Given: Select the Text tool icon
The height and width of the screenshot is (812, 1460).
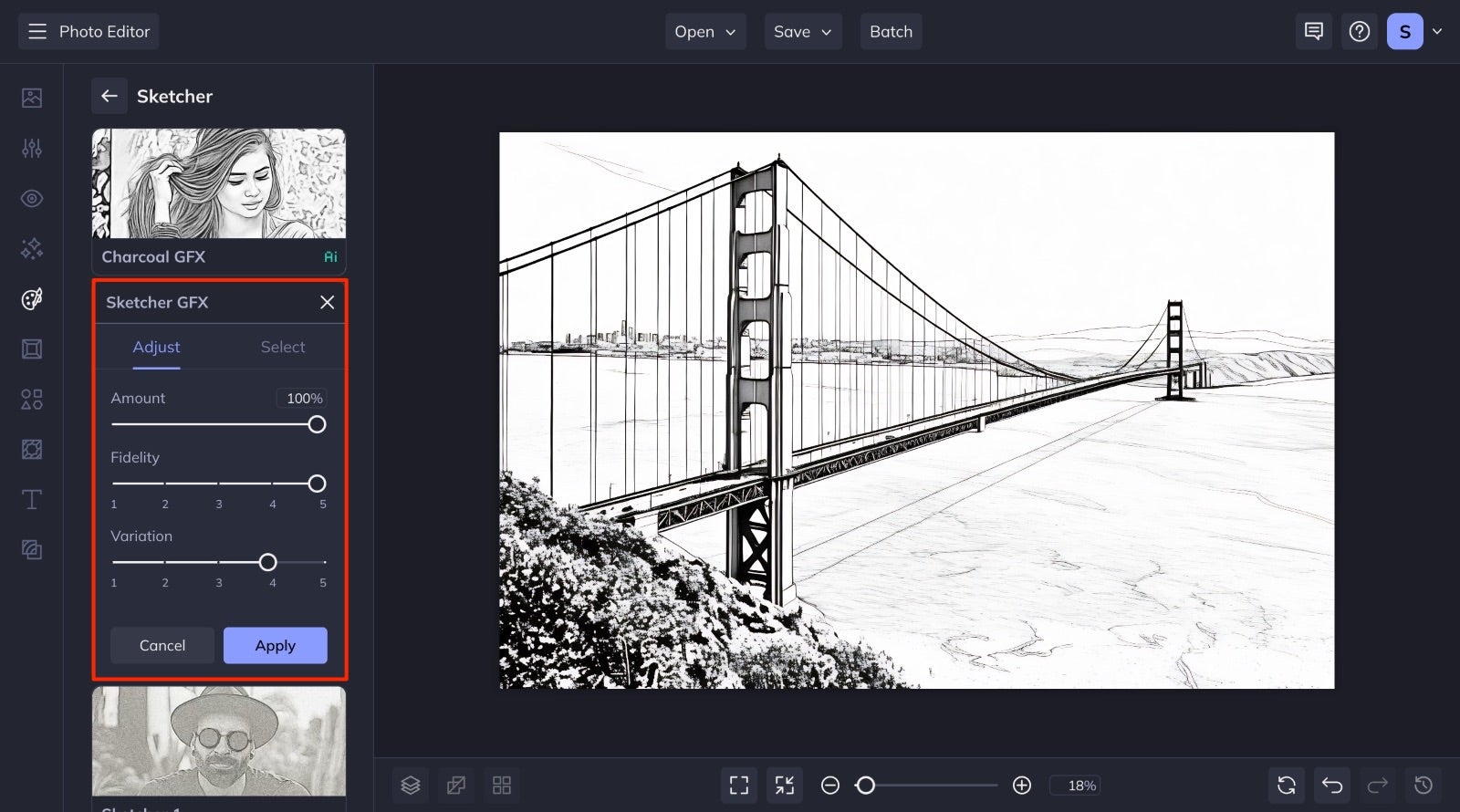Looking at the screenshot, I should pyautogui.click(x=32, y=499).
